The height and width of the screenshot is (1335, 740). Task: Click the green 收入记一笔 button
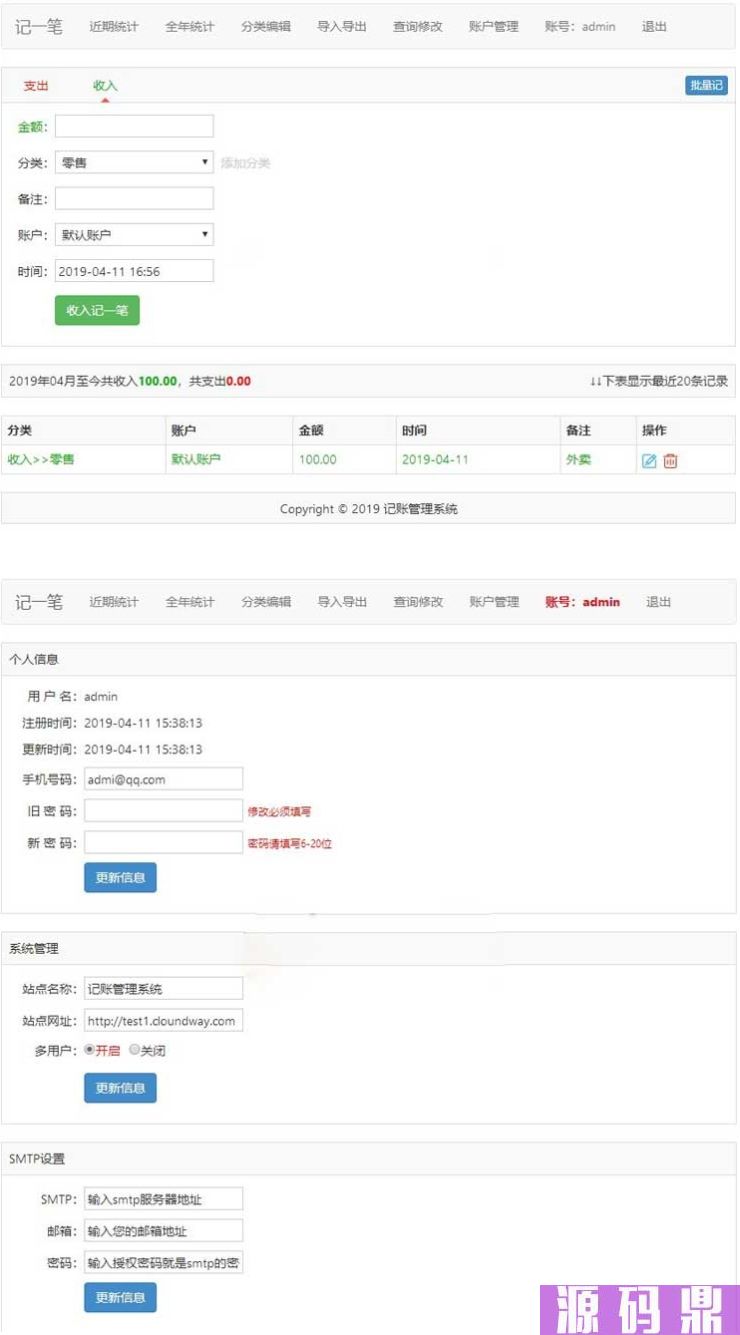click(x=97, y=310)
